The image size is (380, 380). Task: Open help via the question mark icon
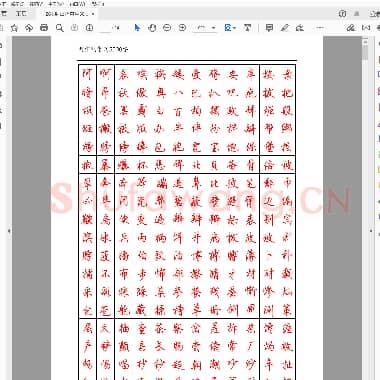[x=342, y=14]
